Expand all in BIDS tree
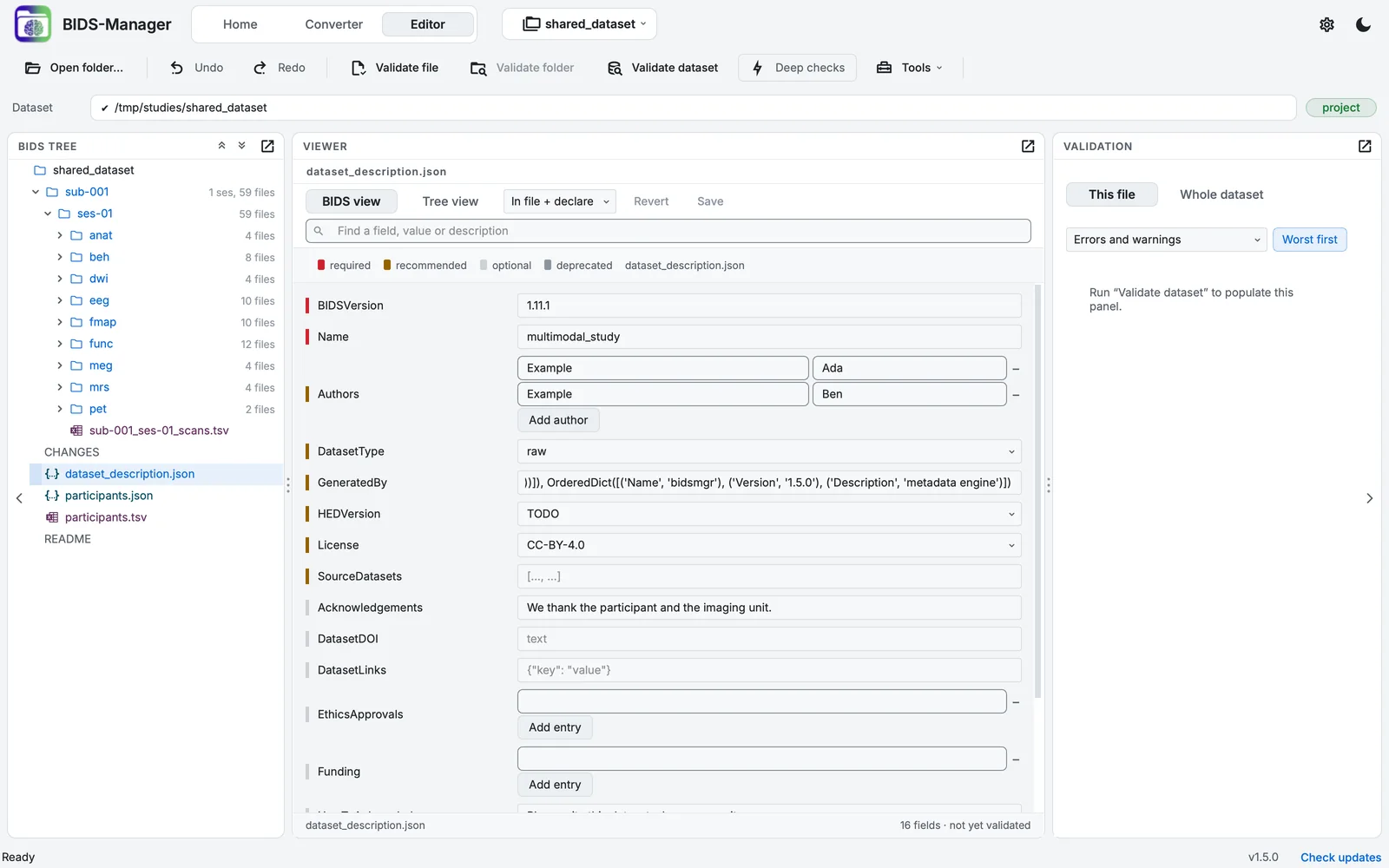 click(x=242, y=146)
